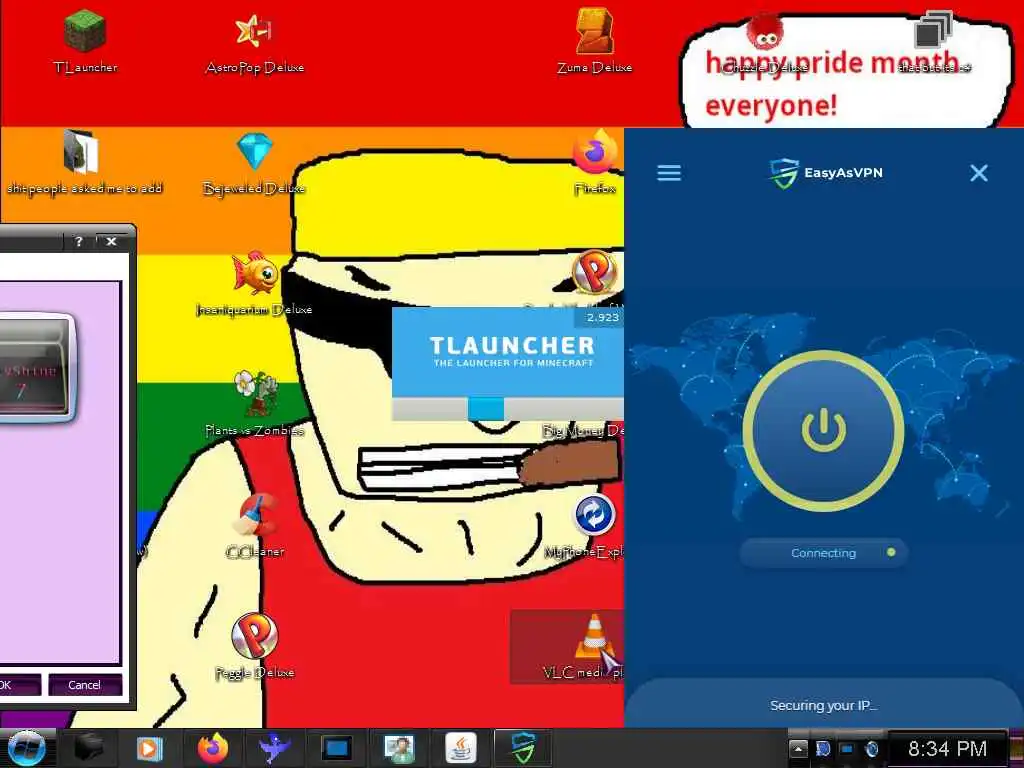
Task: Launch AstroPop Deluxe from the desktop
Action: pyautogui.click(x=254, y=40)
